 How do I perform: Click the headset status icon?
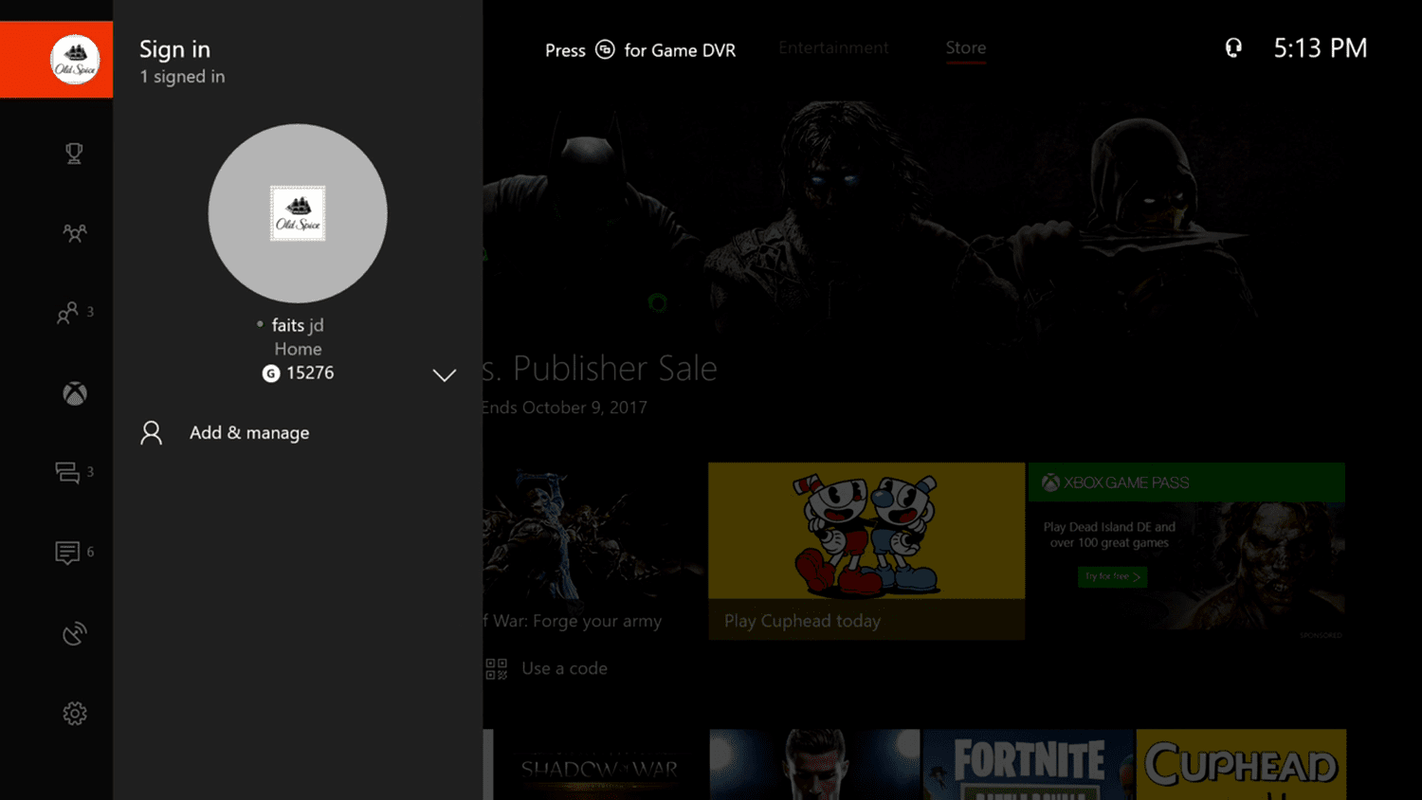1233,48
